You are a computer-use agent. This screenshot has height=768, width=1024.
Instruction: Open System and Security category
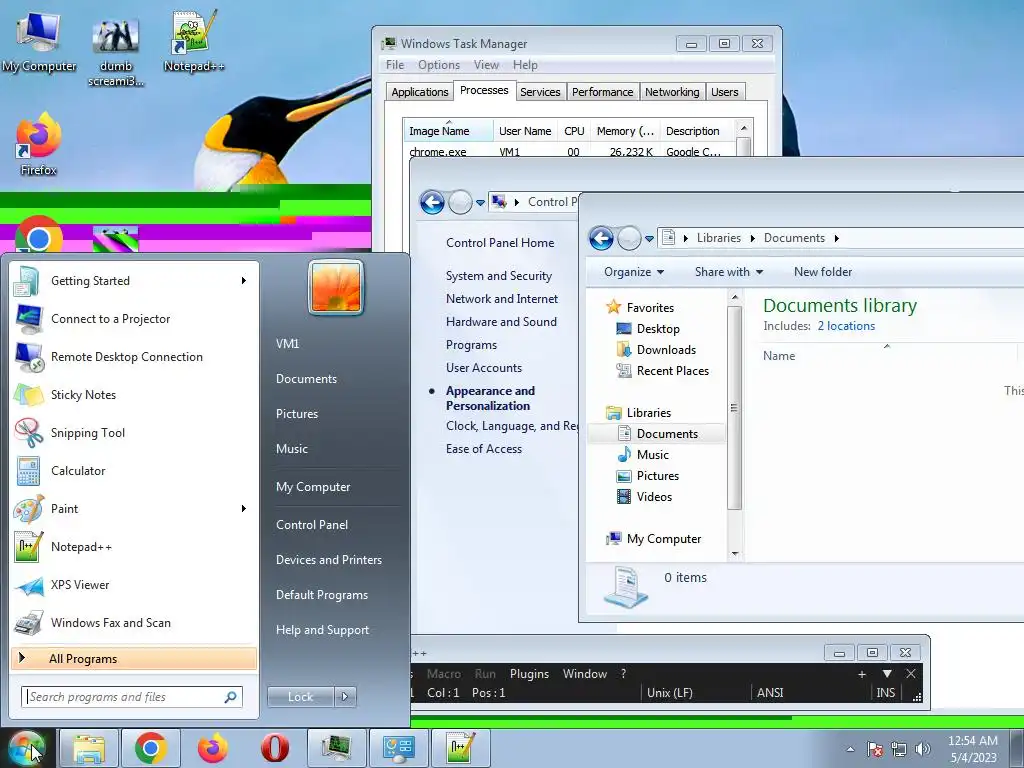coord(499,276)
